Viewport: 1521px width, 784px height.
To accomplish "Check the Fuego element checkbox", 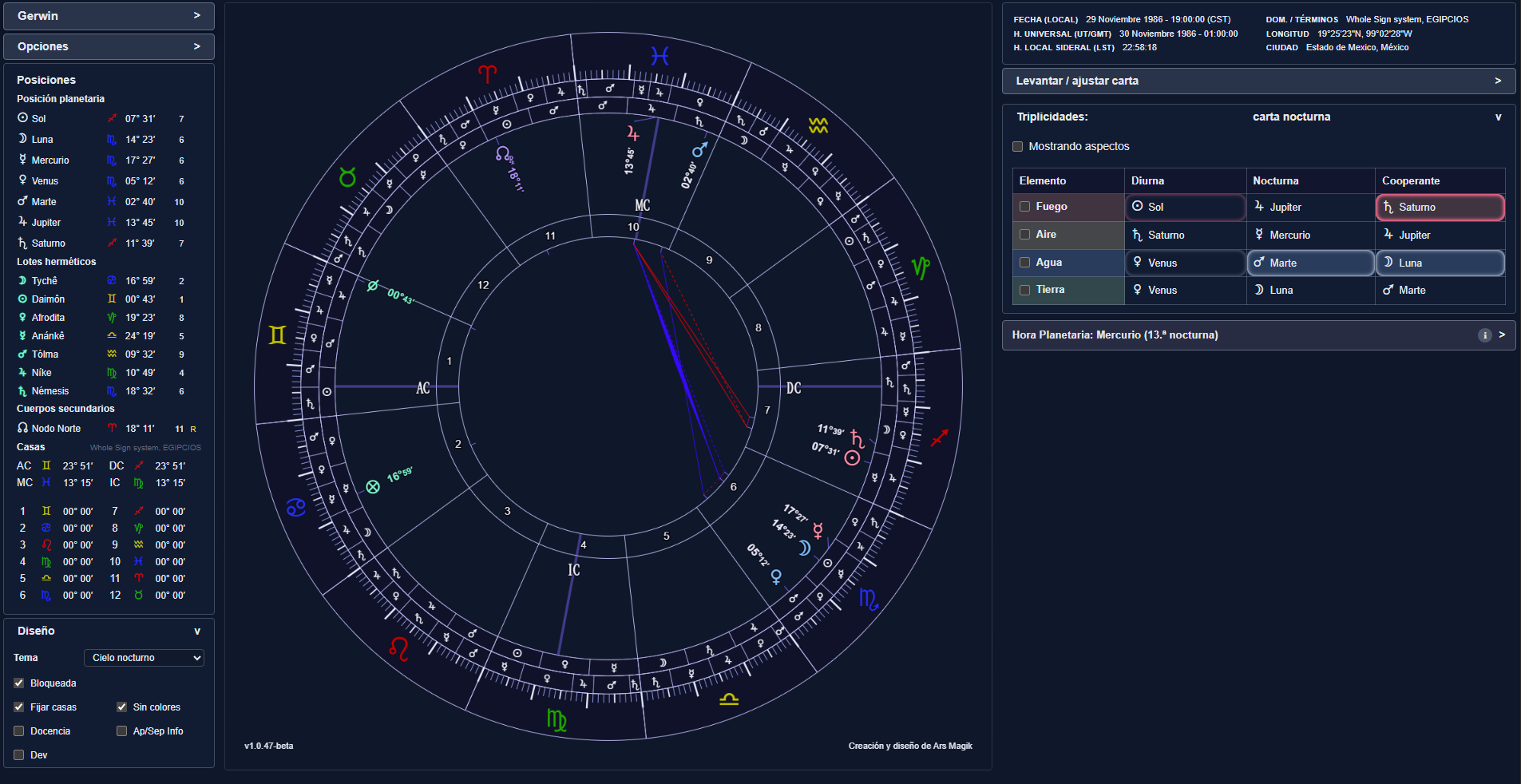I will (1024, 207).
